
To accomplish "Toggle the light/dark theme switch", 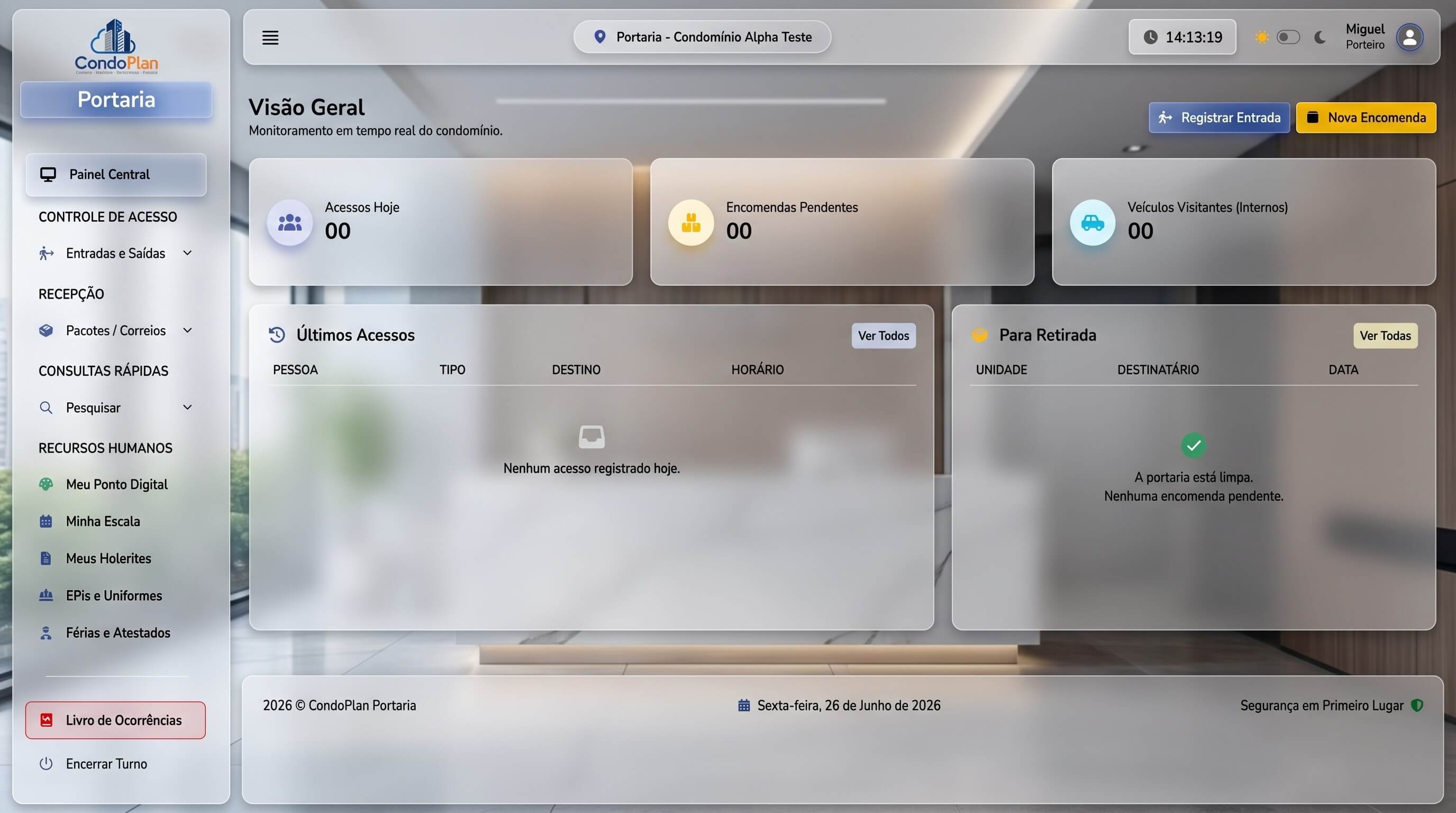I will click(x=1288, y=37).
